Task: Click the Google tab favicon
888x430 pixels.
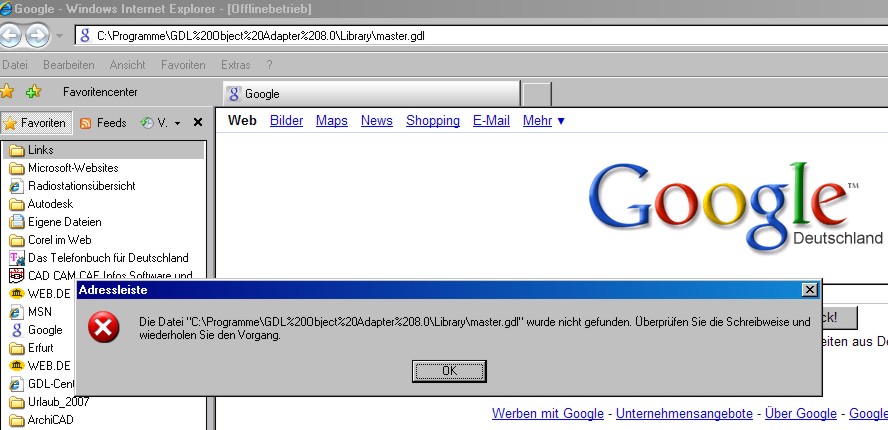Action: point(234,94)
